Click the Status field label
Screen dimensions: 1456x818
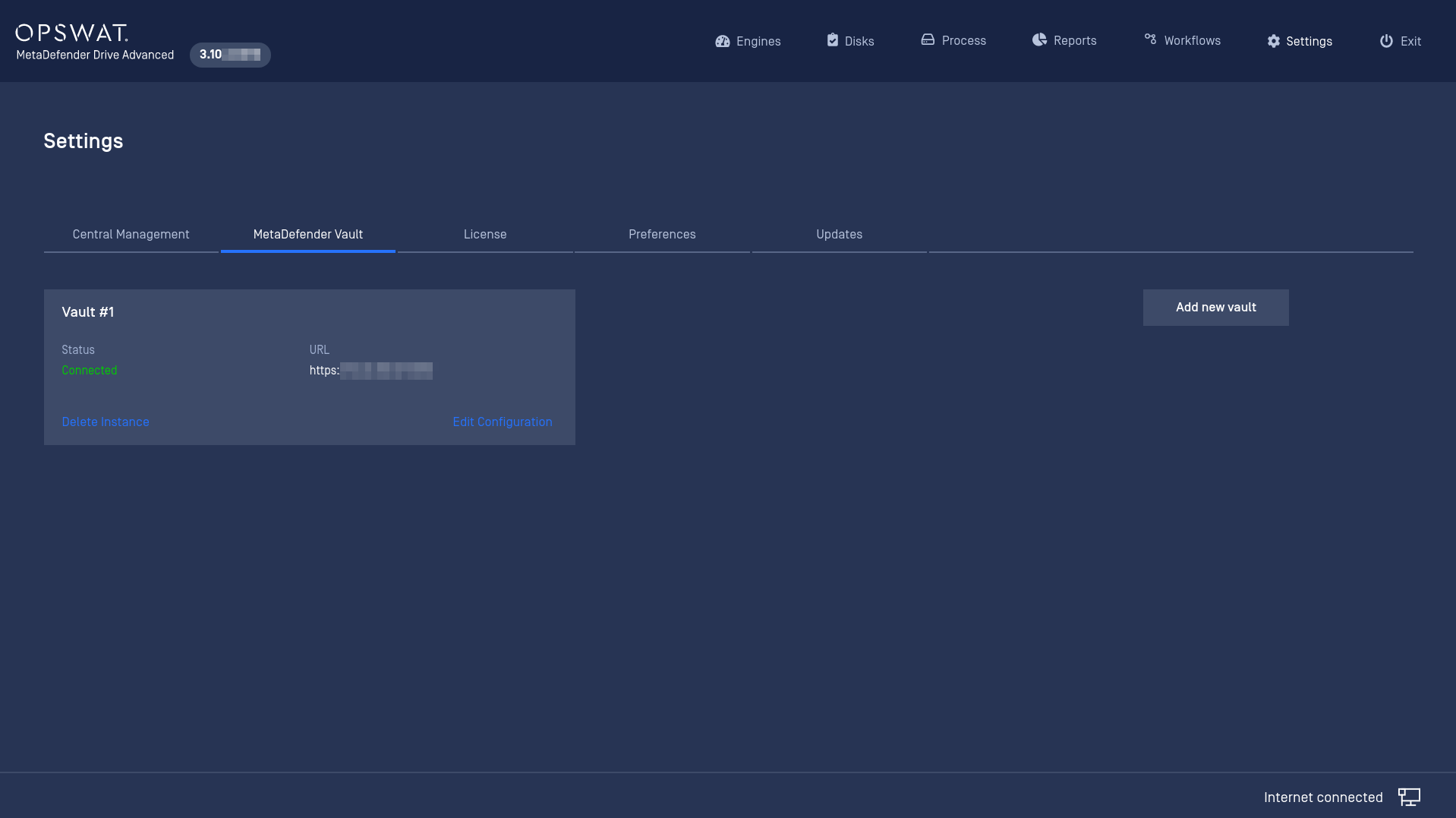(78, 349)
